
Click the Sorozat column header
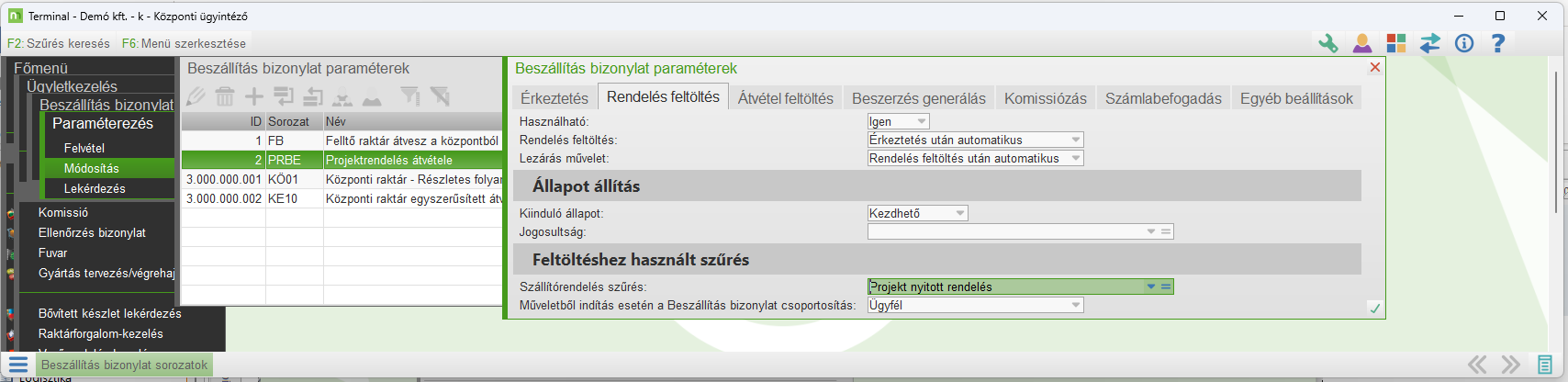point(294,121)
